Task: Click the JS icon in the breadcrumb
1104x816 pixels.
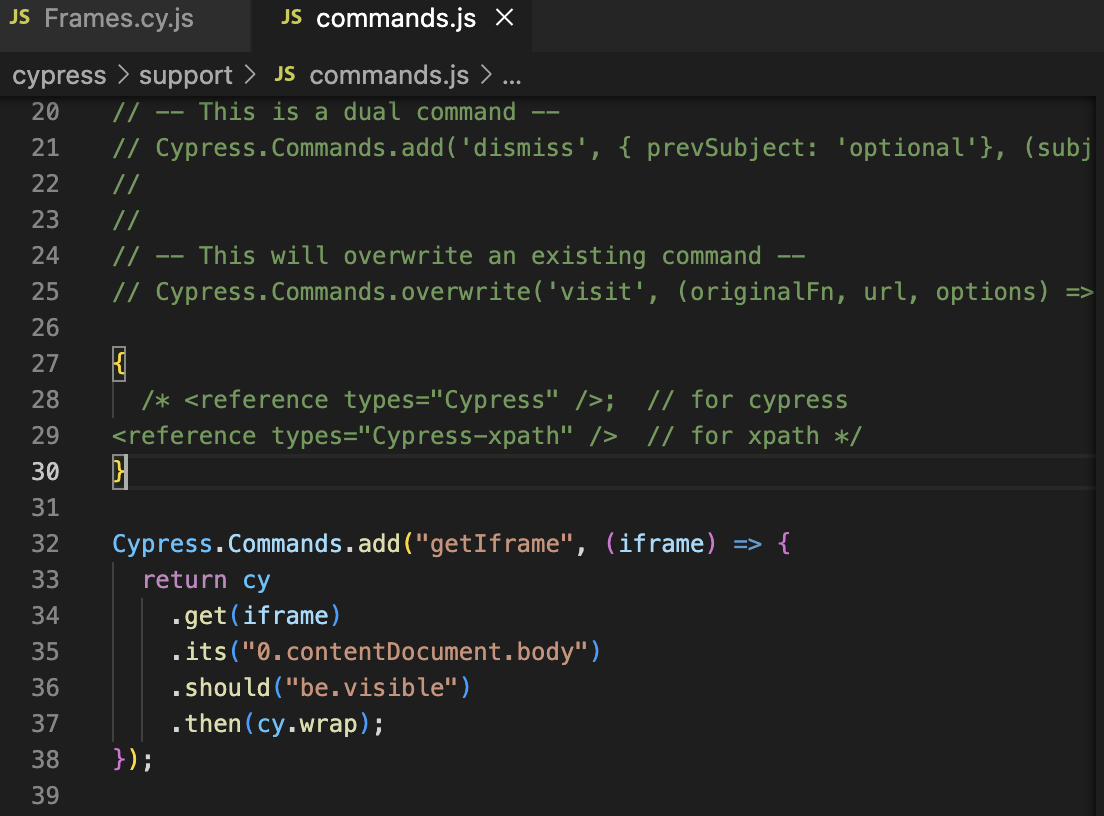Action: click(284, 74)
